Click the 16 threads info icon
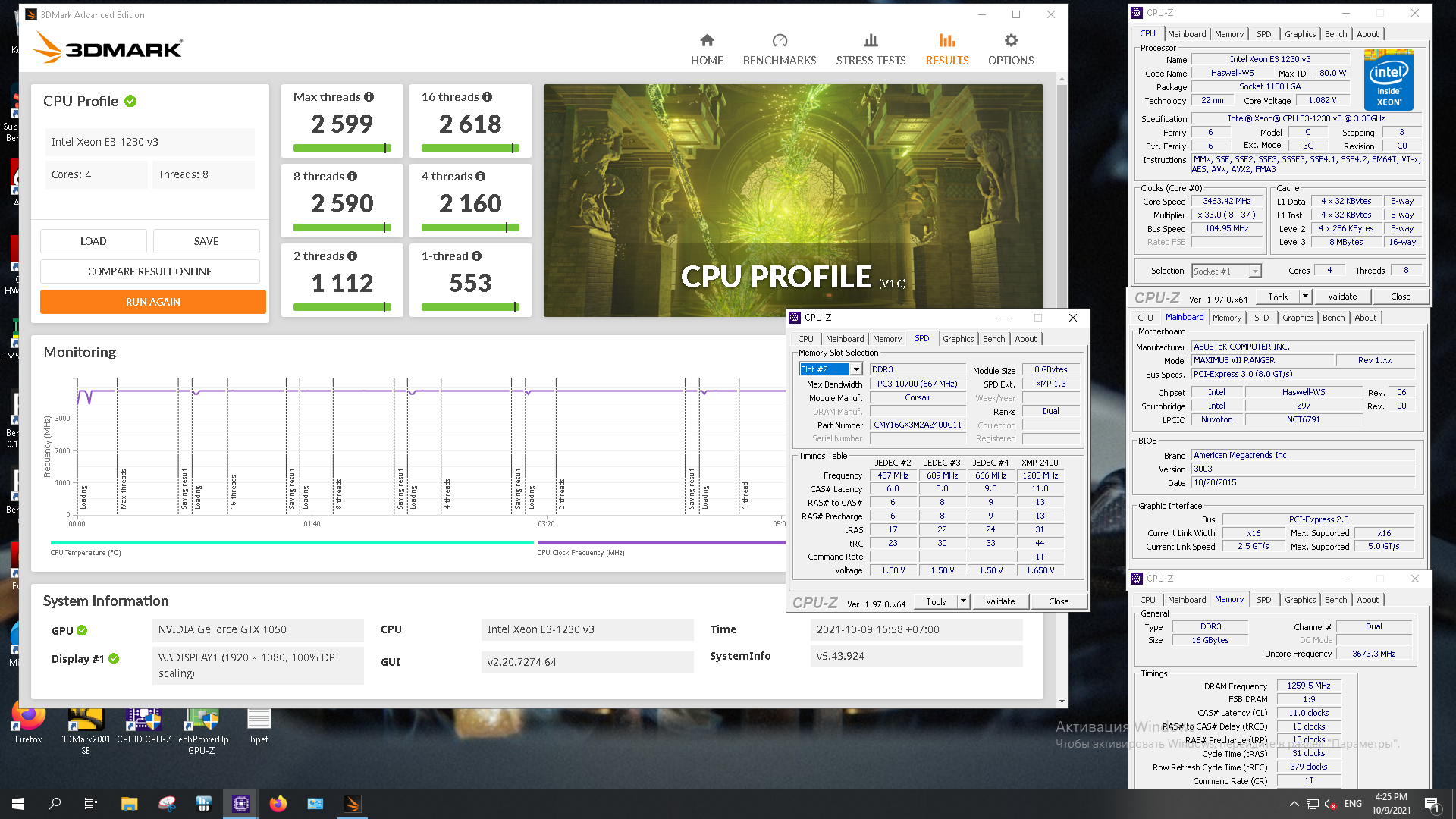Image resolution: width=1456 pixels, height=819 pixels. 488,97
